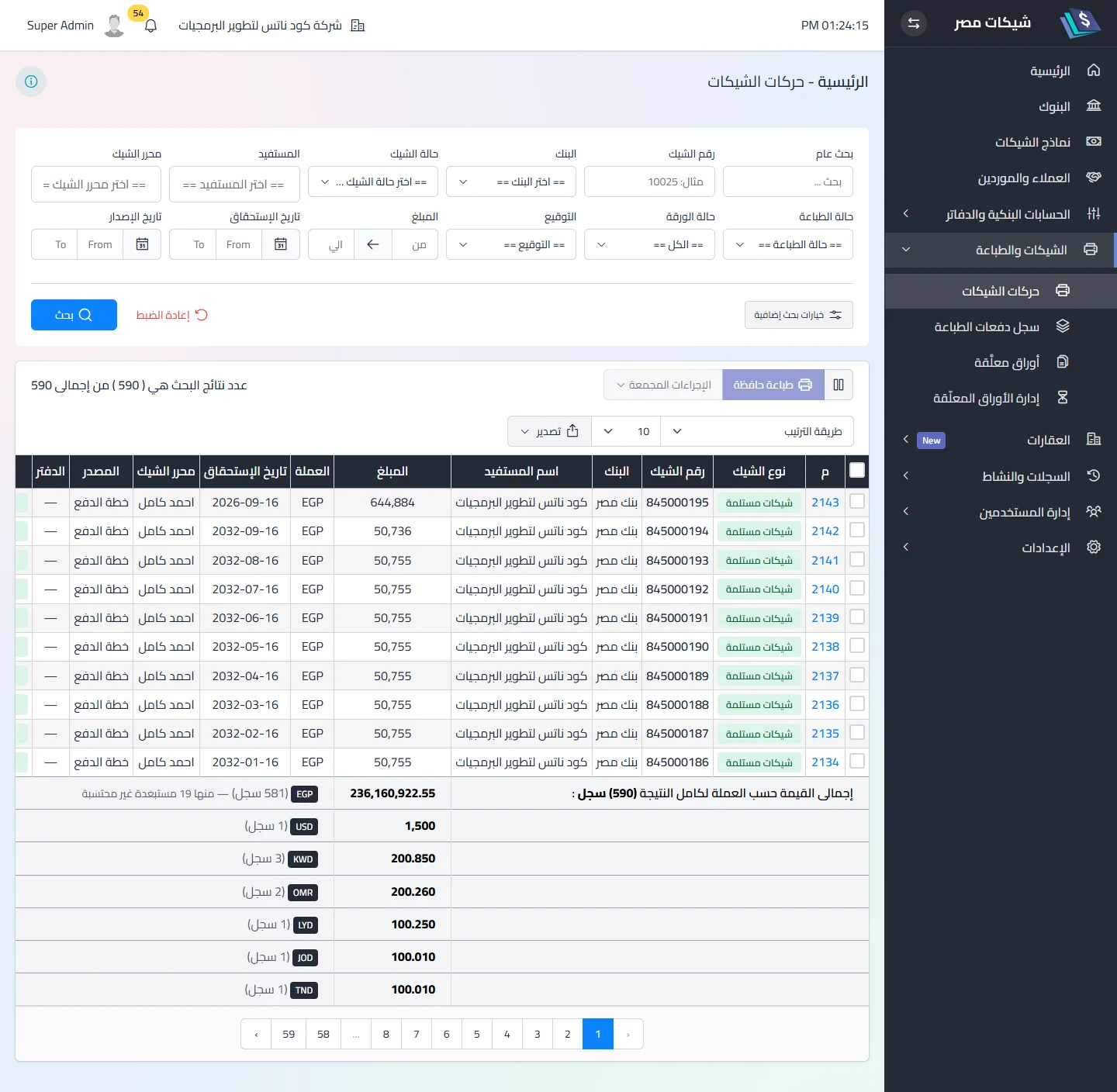This screenshot has width=1117, height=1092.
Task: Click the info icon near page title
Action: point(31,81)
